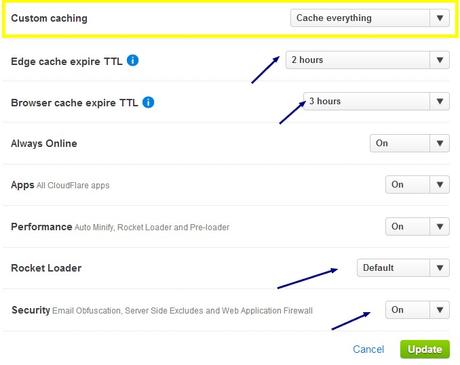Open the Rocket Loader dropdown arrow
460x365 pixels.
(440, 268)
